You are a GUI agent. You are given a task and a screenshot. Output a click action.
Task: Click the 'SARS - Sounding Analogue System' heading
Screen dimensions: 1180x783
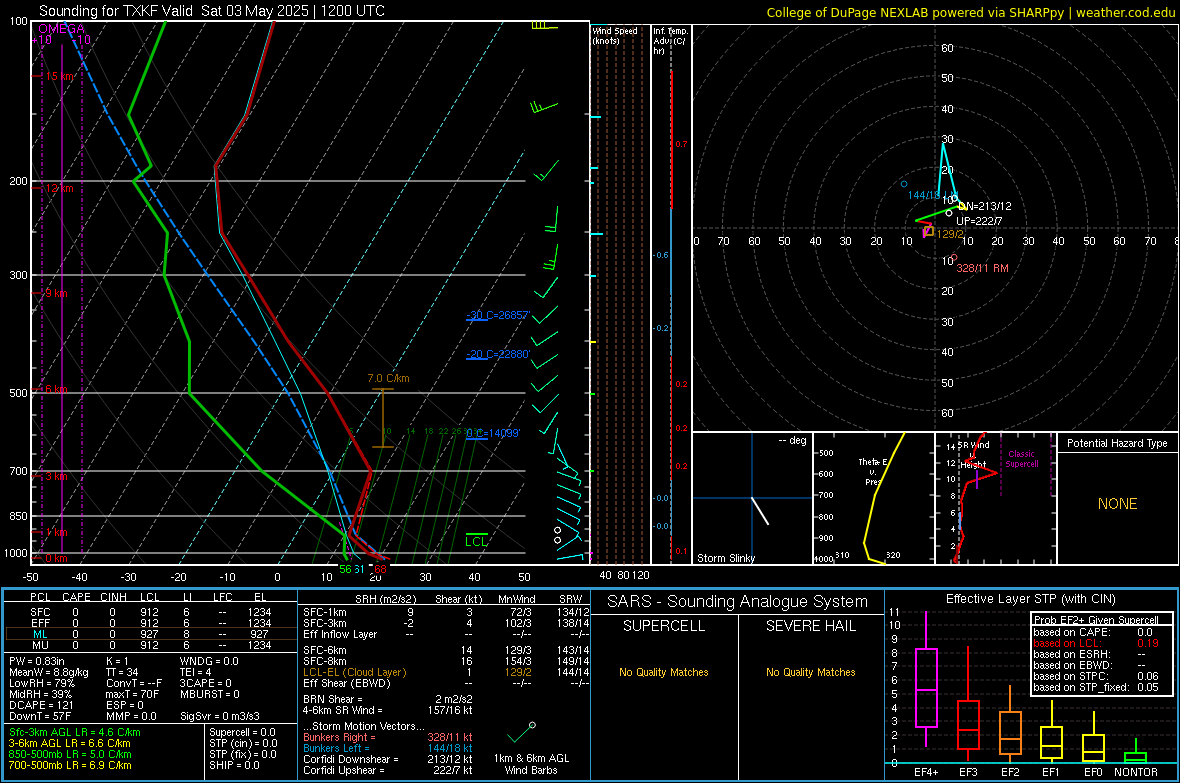click(737, 602)
